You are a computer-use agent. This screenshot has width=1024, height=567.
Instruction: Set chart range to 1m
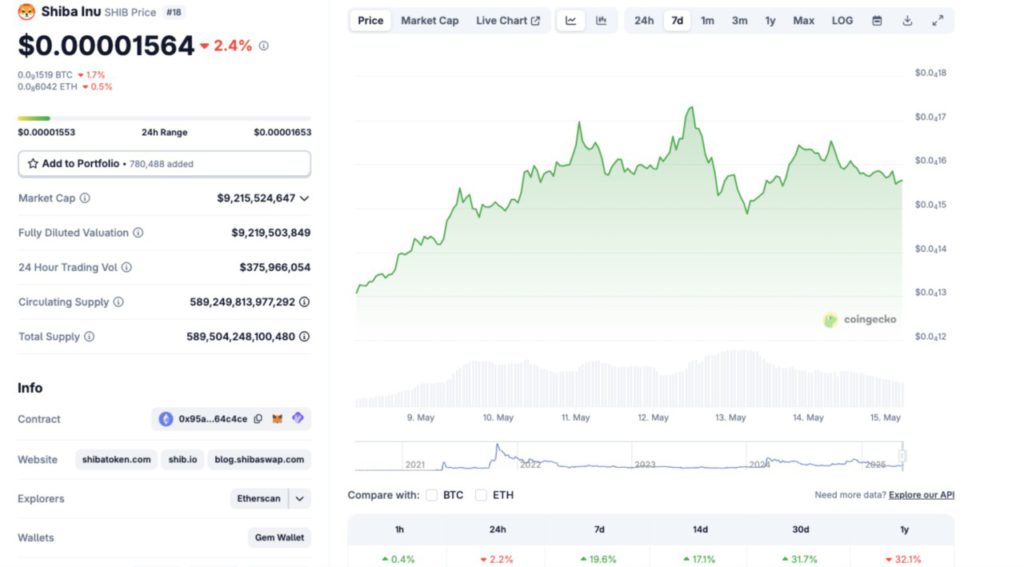pyautogui.click(x=707, y=20)
